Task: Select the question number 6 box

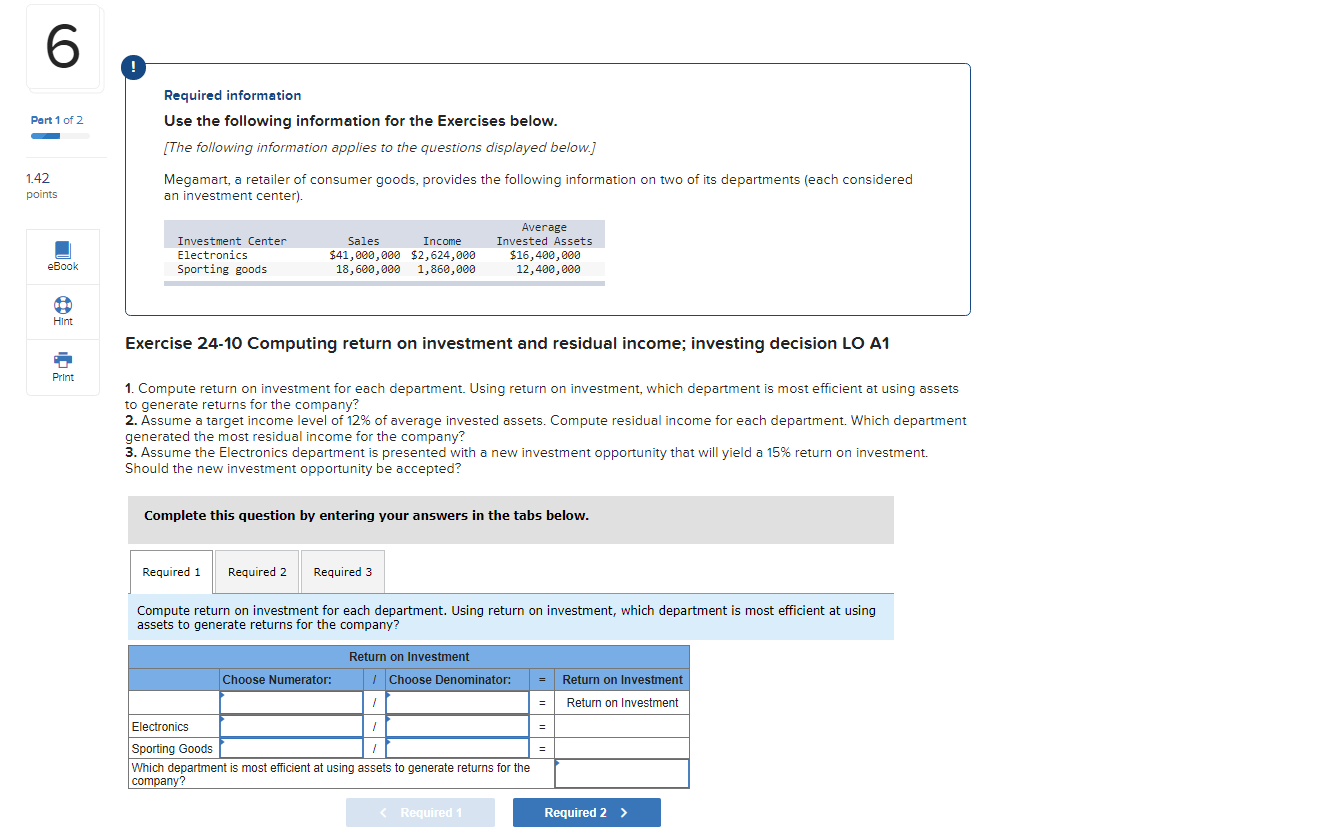Action: tap(63, 47)
